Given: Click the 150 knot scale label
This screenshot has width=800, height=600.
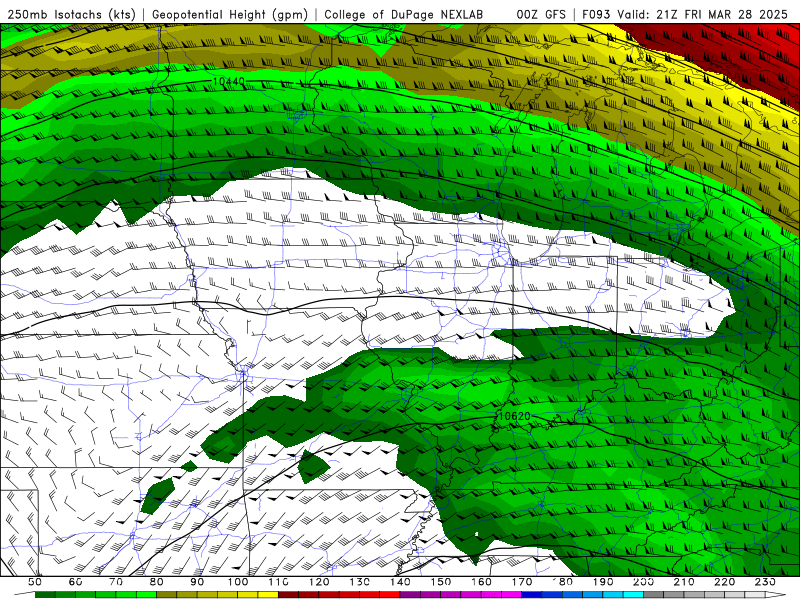Looking at the screenshot, I should [x=440, y=582].
